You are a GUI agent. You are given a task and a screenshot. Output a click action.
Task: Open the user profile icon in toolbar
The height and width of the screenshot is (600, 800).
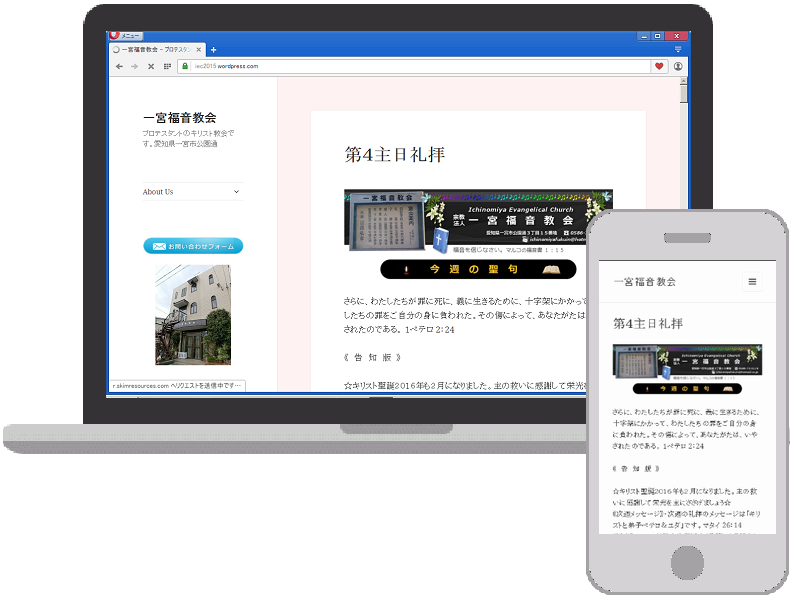coord(678,66)
